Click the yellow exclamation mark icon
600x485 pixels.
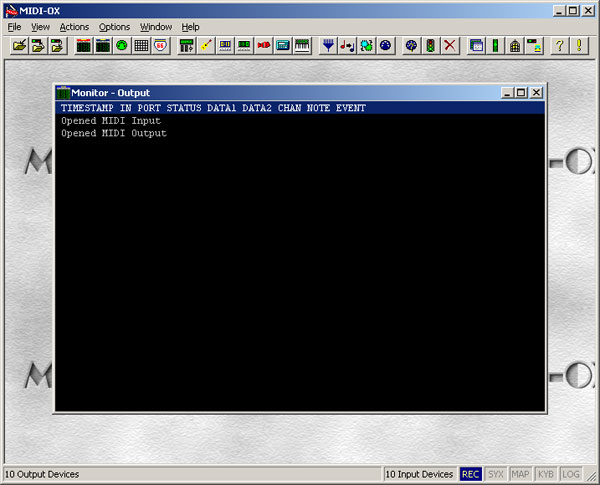[x=579, y=46]
